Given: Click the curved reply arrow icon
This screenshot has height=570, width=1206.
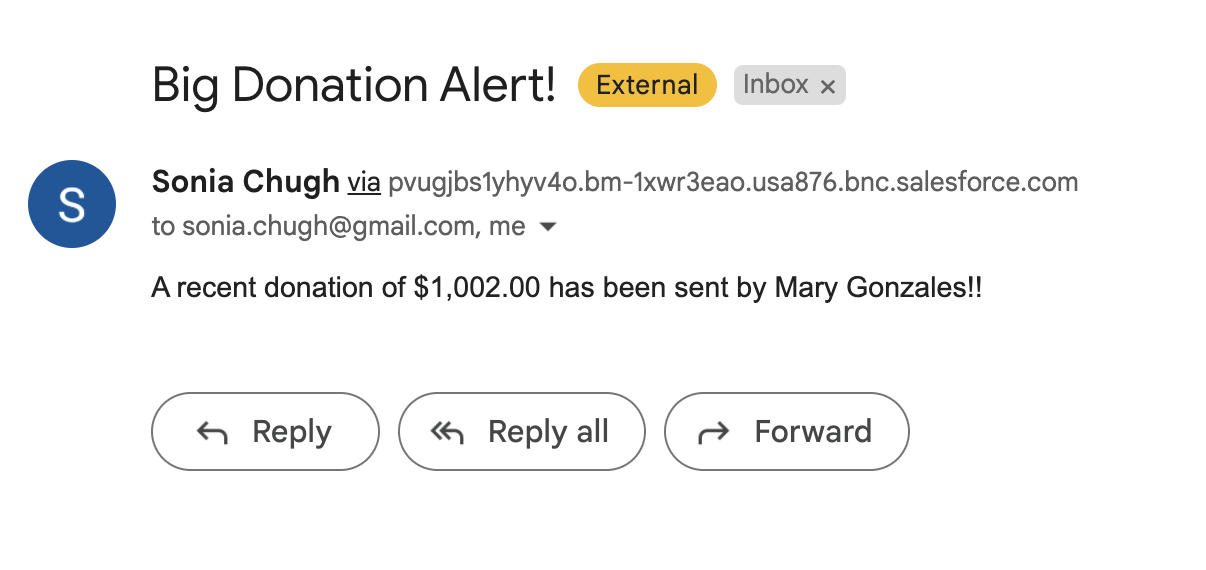Looking at the screenshot, I should (212, 432).
